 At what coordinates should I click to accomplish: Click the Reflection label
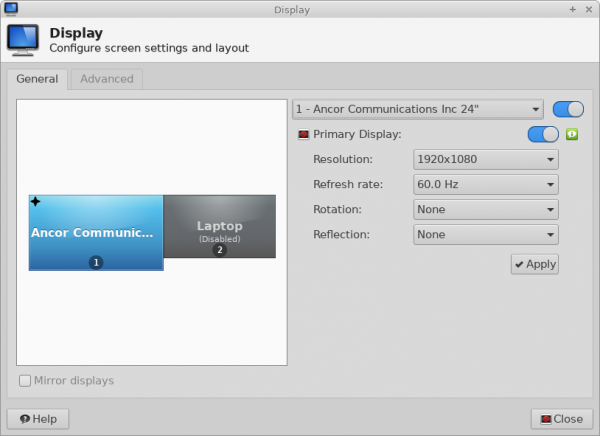341,235
